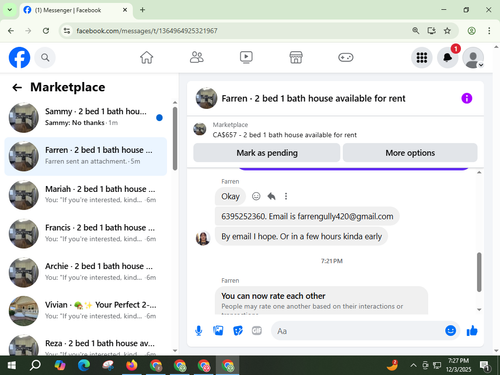Focus the Aa message input field
Viewport: 500px width, 375px height.
[357, 331]
